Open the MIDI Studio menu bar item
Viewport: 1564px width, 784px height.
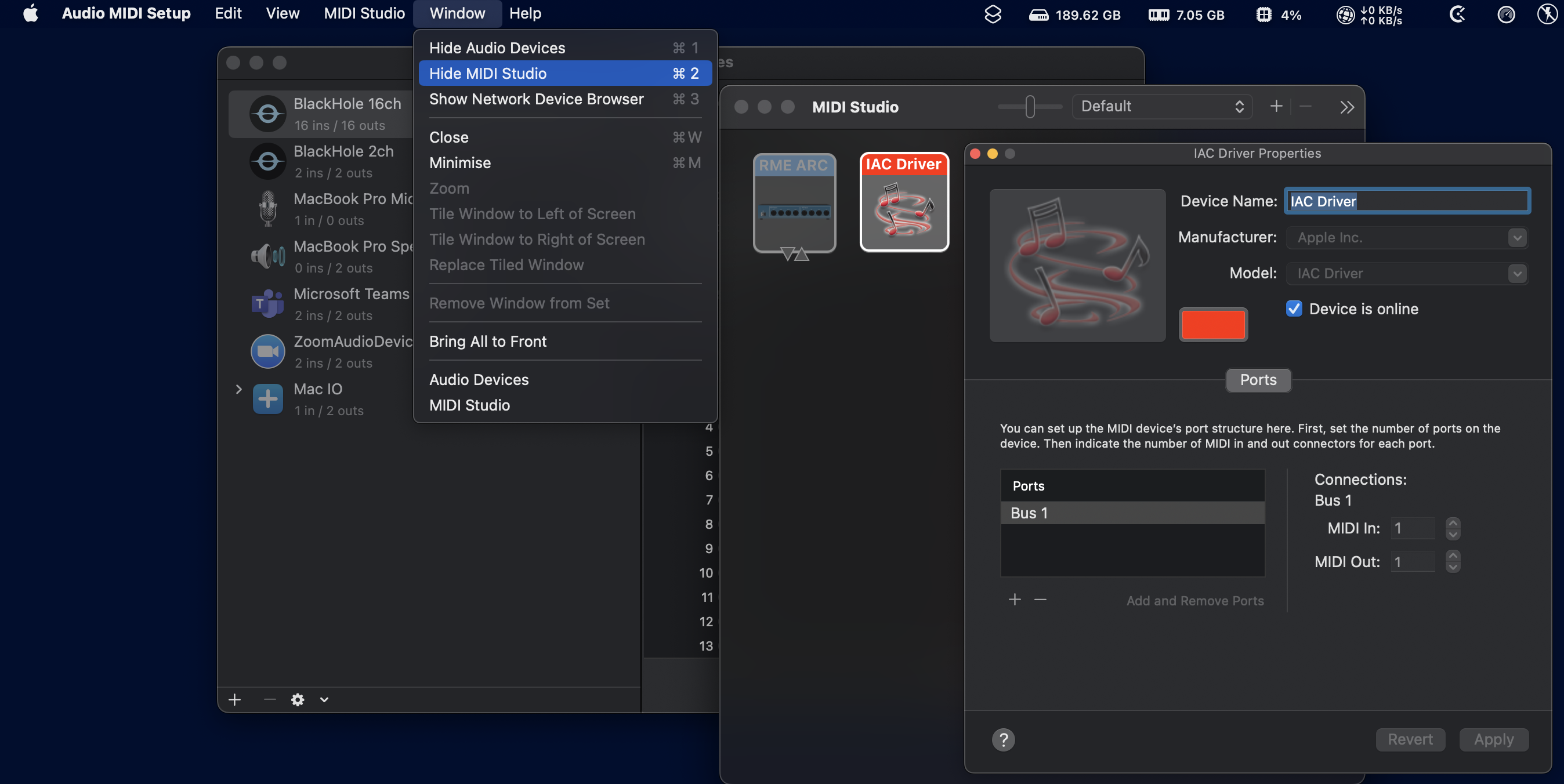[364, 13]
